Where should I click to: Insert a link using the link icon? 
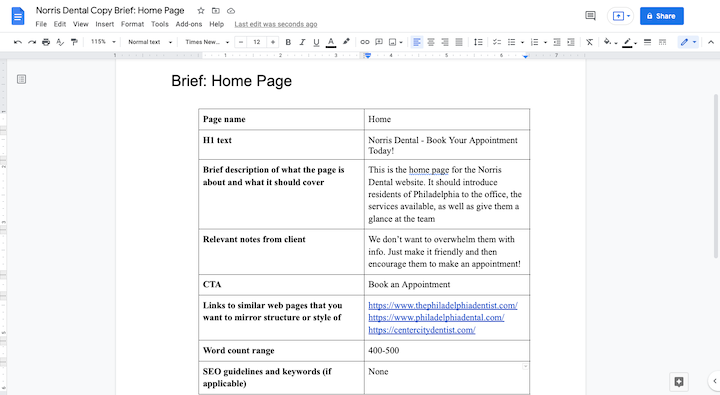[x=365, y=42]
